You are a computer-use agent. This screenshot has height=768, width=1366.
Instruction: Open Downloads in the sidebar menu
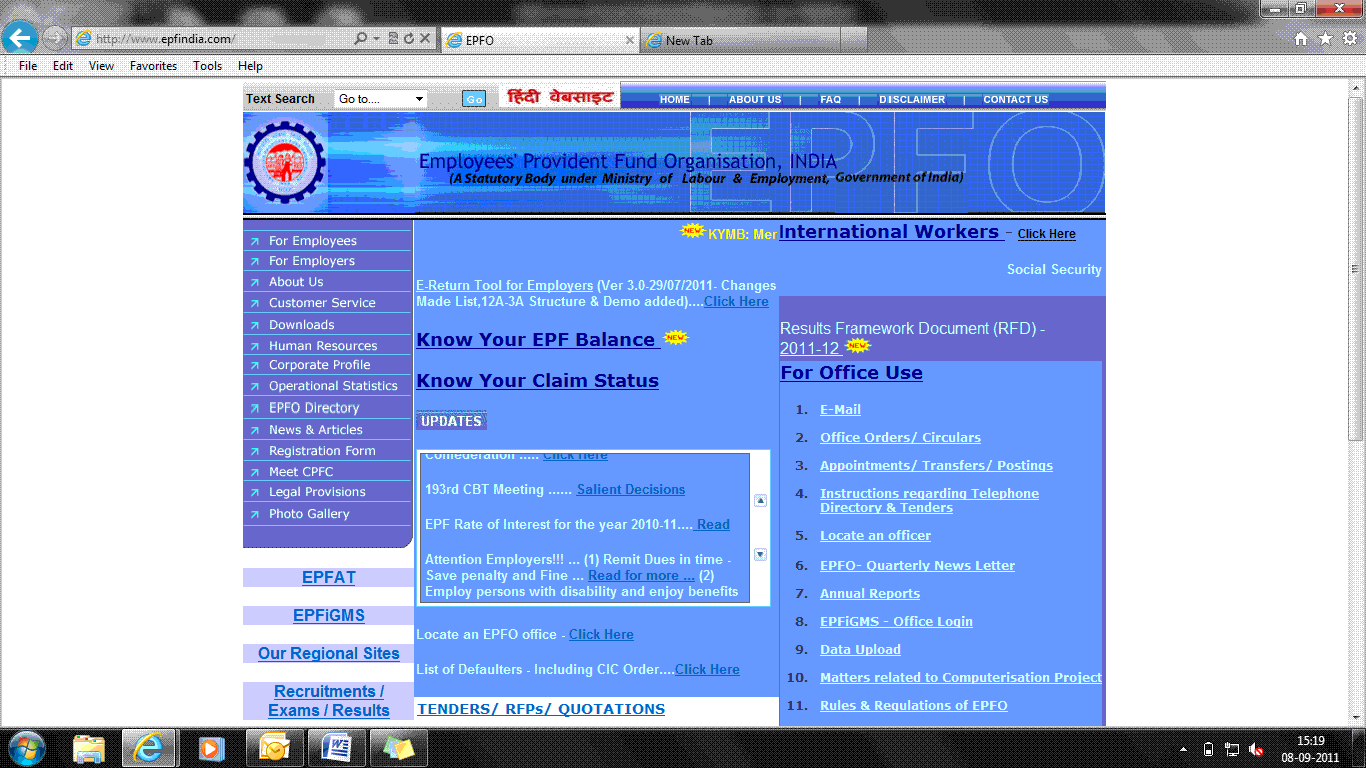point(301,325)
